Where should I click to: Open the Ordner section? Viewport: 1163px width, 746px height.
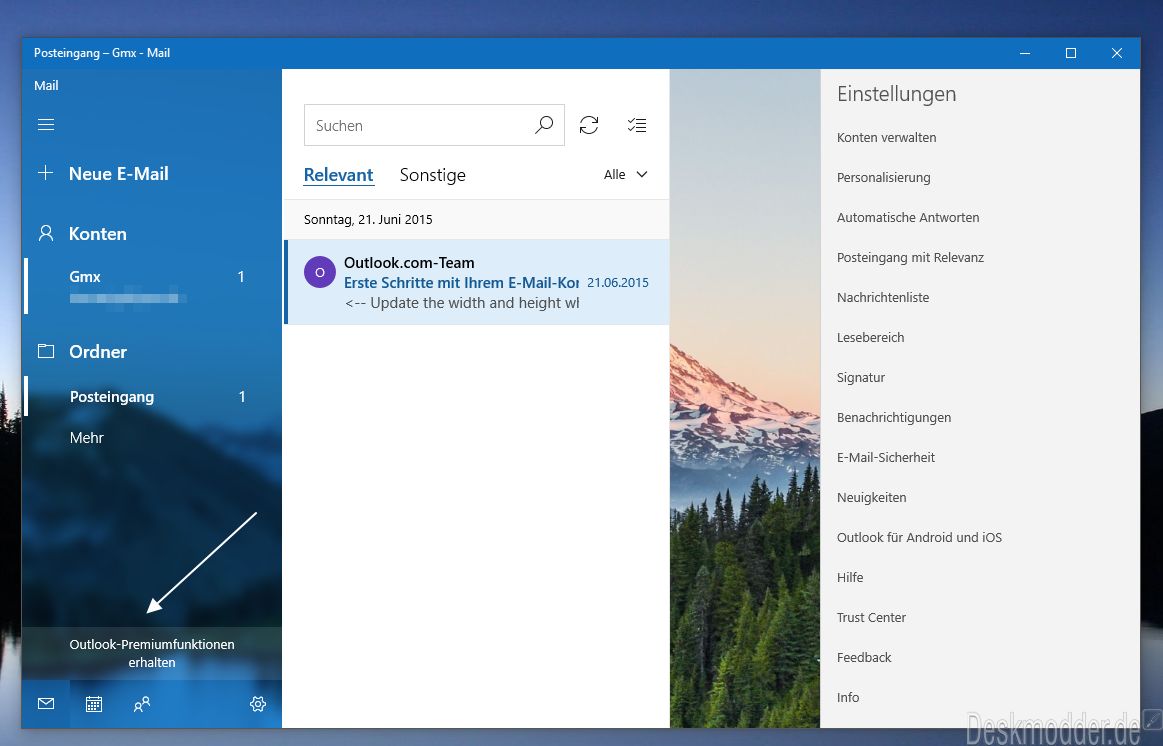pyautogui.click(x=98, y=351)
